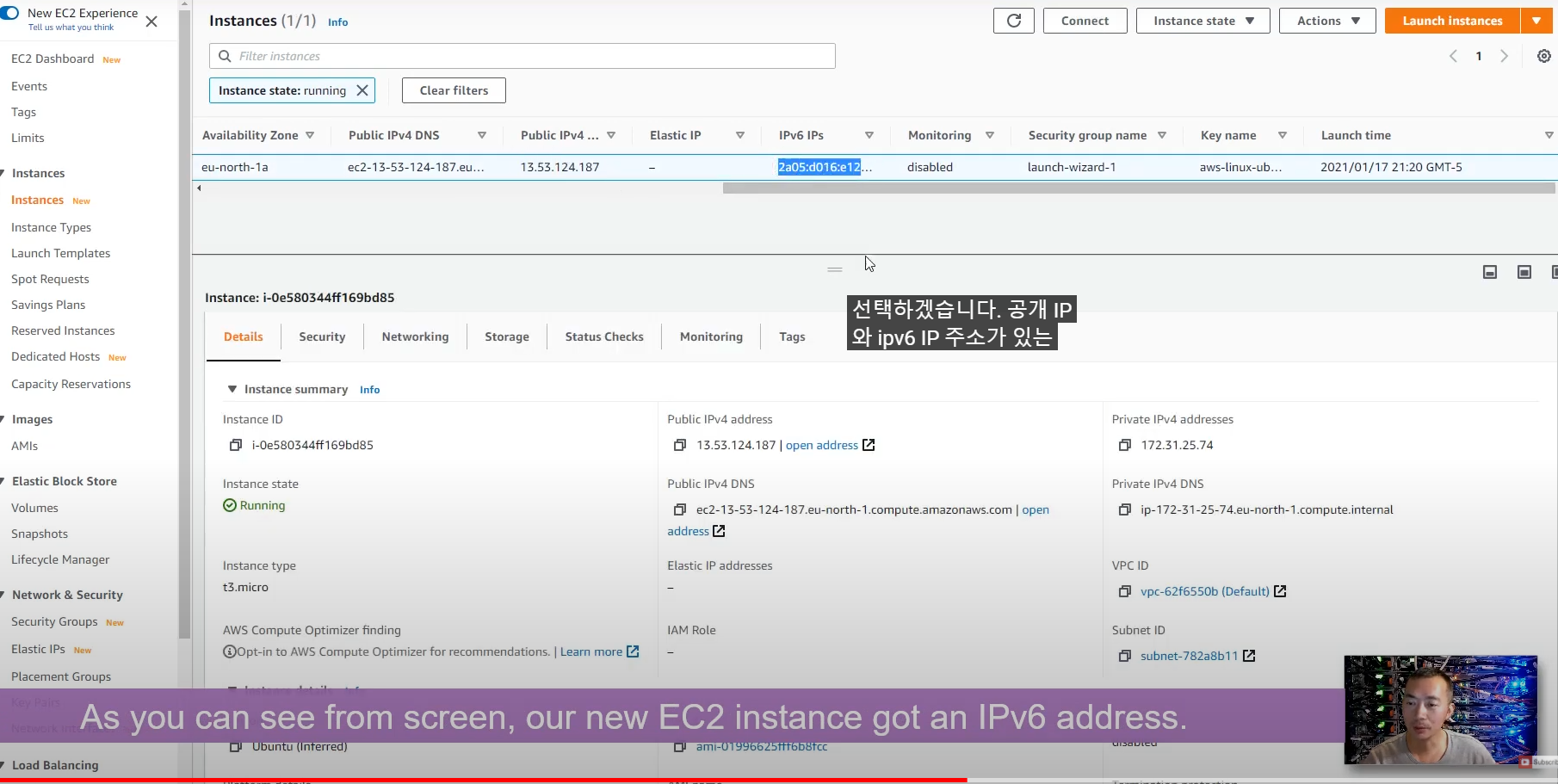The height and width of the screenshot is (784, 1558).
Task: Copy the Subnet ID subnet-782a8b11
Action: coord(1124,656)
